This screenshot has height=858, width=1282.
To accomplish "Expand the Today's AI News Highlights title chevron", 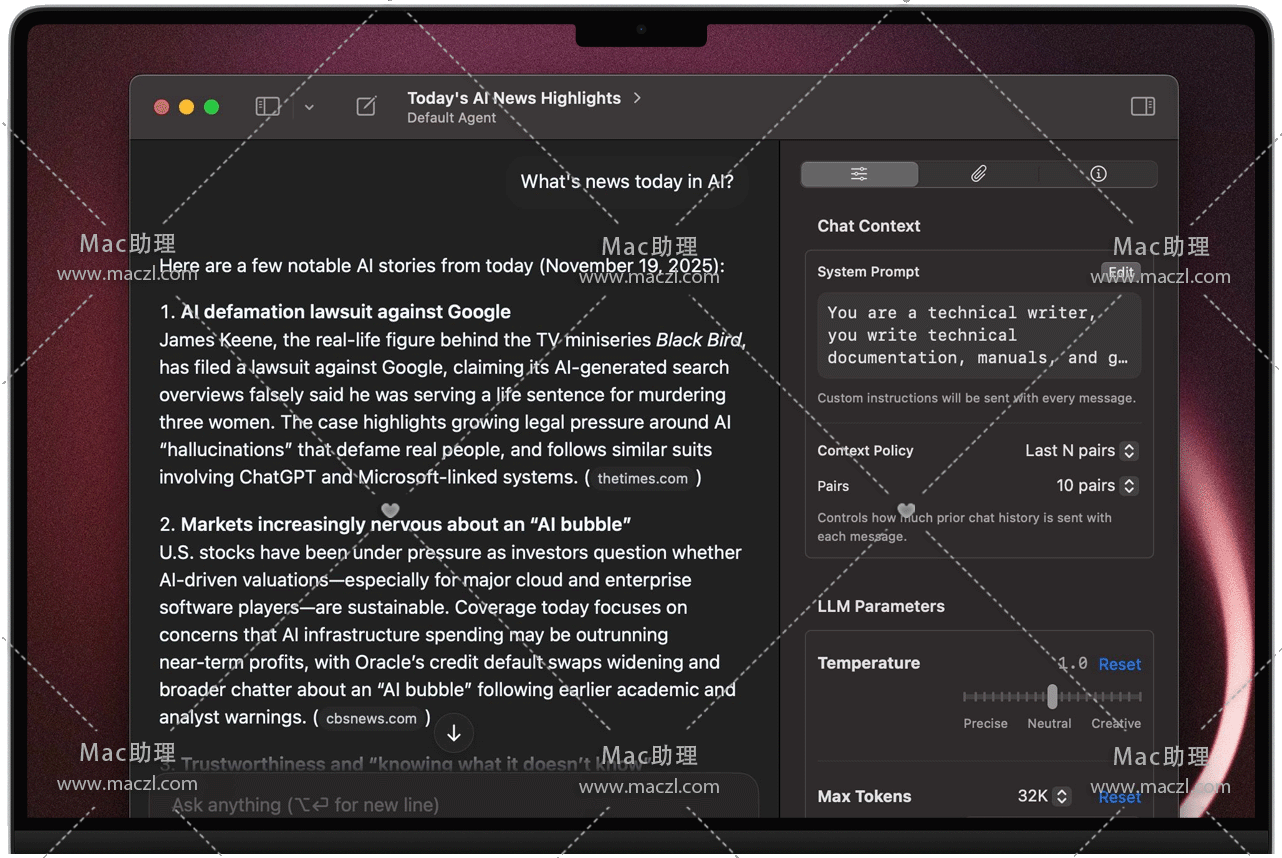I will click(x=637, y=98).
